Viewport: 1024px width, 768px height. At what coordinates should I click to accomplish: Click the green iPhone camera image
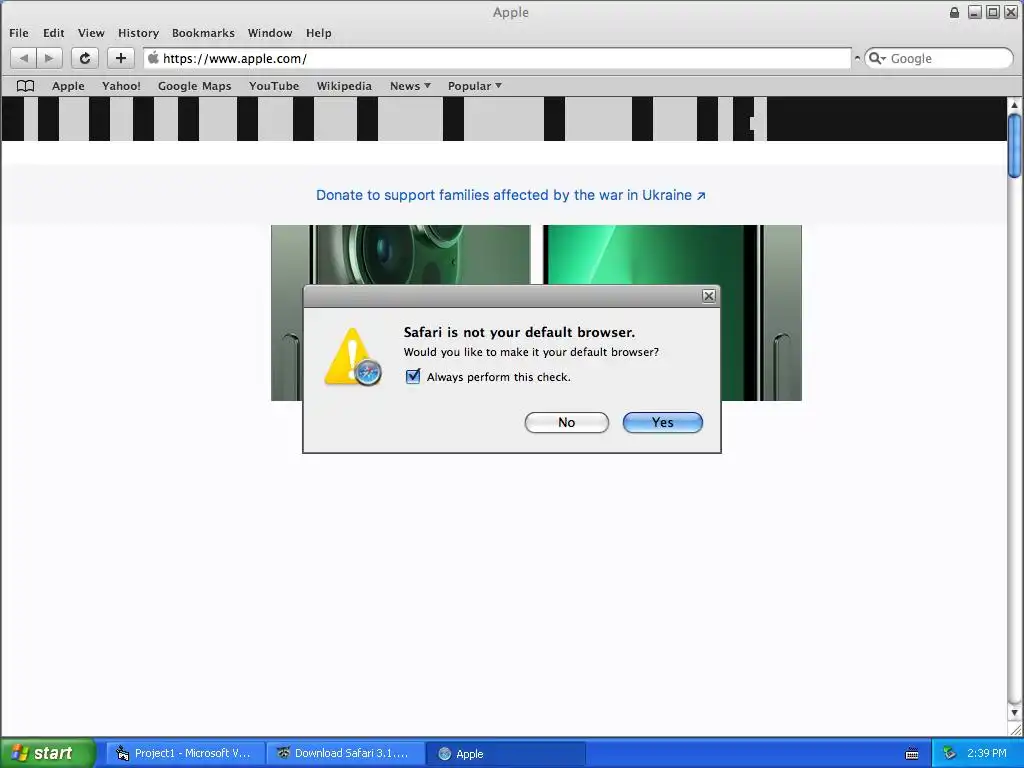[401, 255]
